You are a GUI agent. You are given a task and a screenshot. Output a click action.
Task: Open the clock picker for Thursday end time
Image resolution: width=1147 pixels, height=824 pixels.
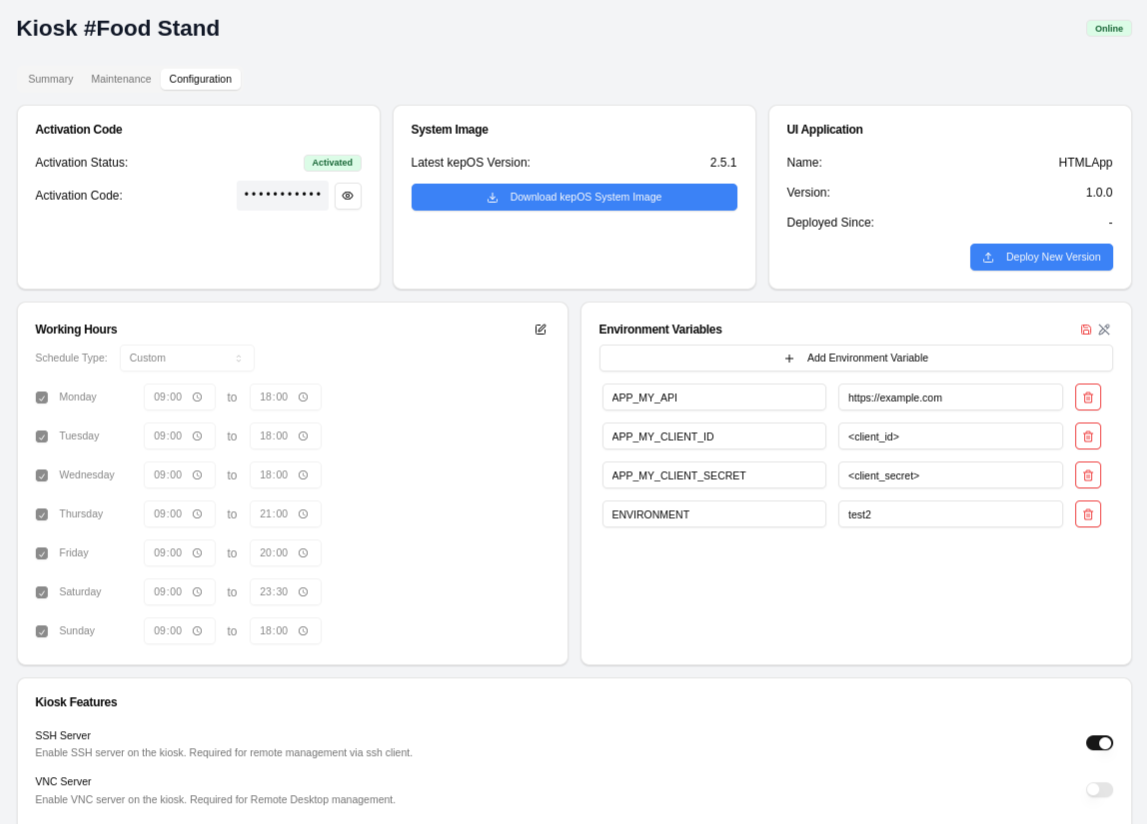coord(303,514)
